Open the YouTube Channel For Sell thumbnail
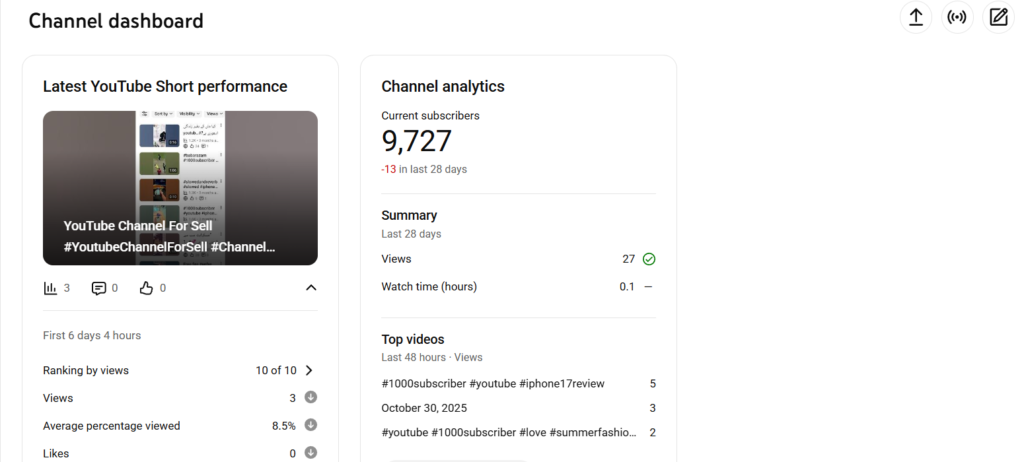This screenshot has height=462, width=1024. point(180,188)
